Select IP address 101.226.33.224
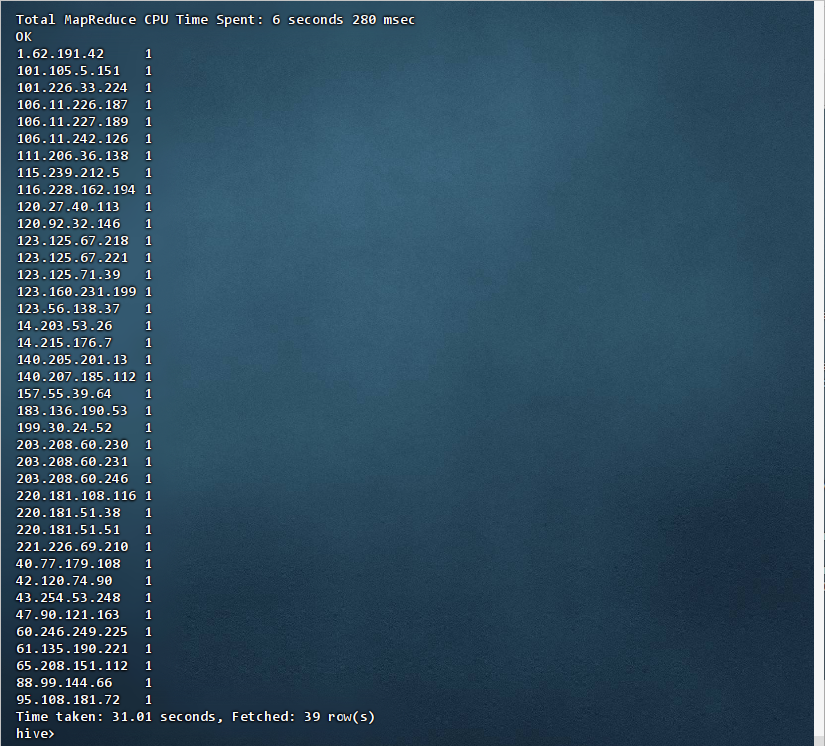Viewport: 825px width, 746px height. (72, 87)
